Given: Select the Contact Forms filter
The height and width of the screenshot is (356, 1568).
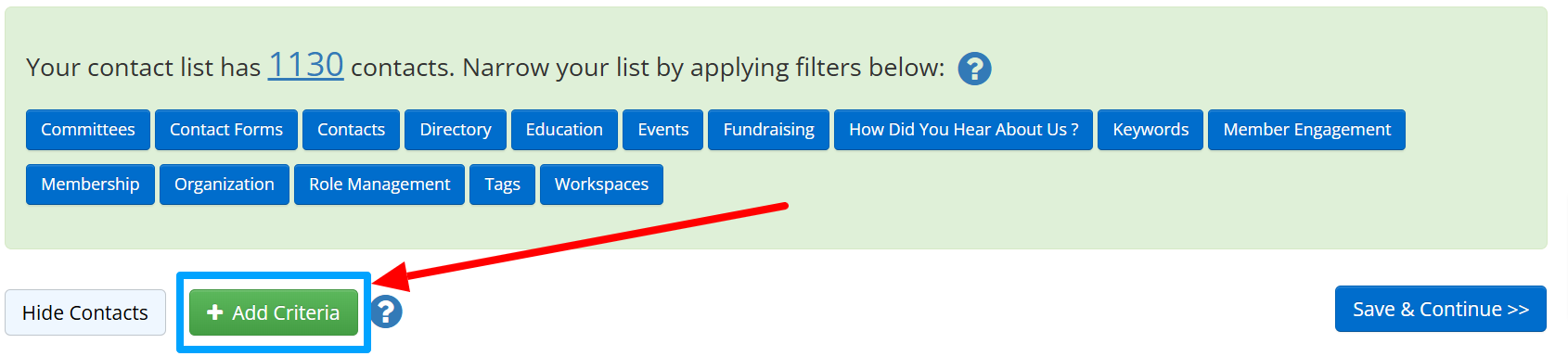Looking at the screenshot, I should tap(226, 130).
